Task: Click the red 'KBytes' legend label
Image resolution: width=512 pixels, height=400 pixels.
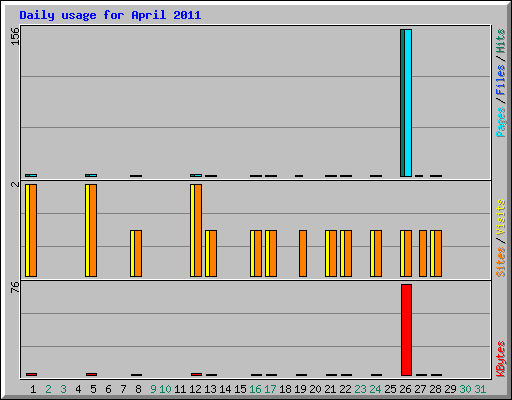Action: tap(500, 359)
